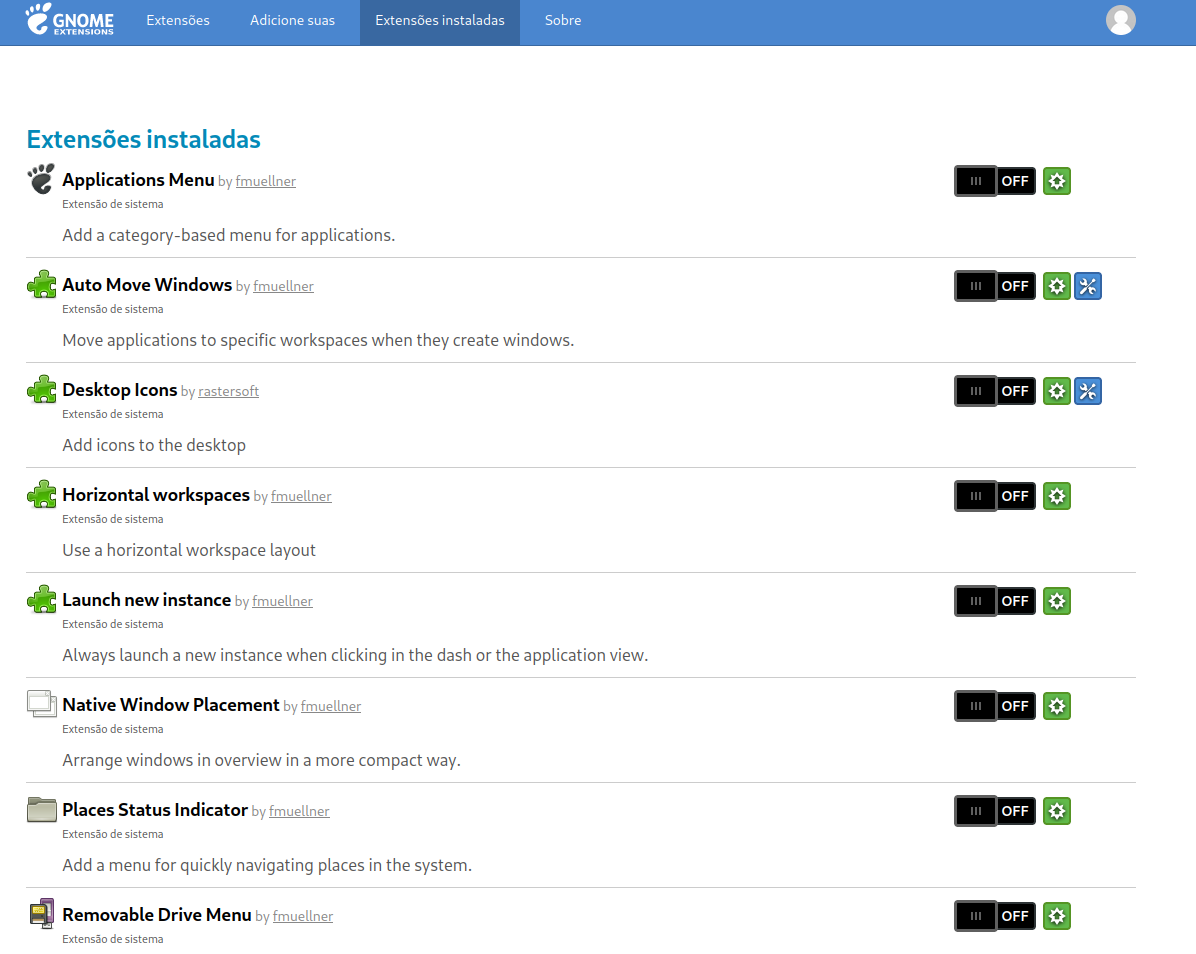
Task: Click 'Arrange windows in overview' description
Action: point(262,760)
